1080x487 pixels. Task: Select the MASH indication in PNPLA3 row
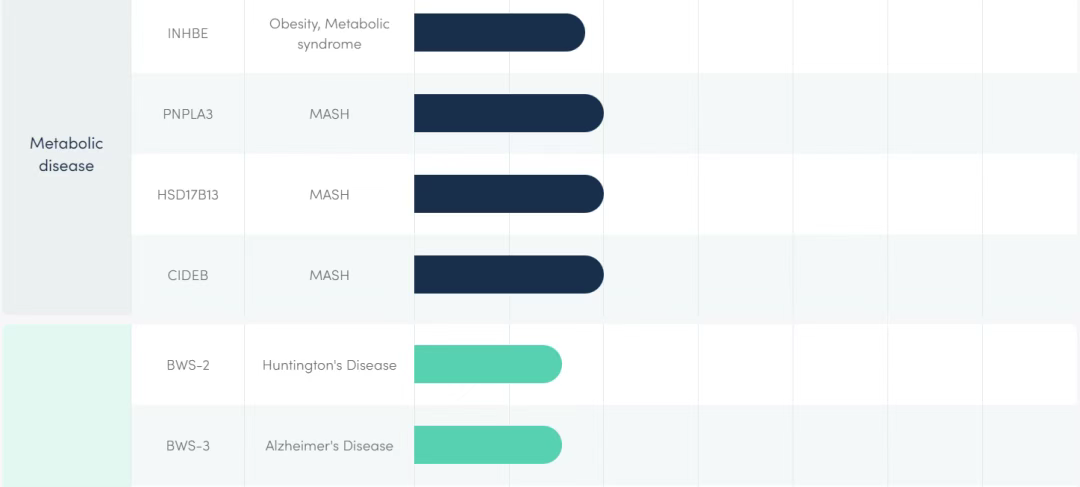coord(329,114)
